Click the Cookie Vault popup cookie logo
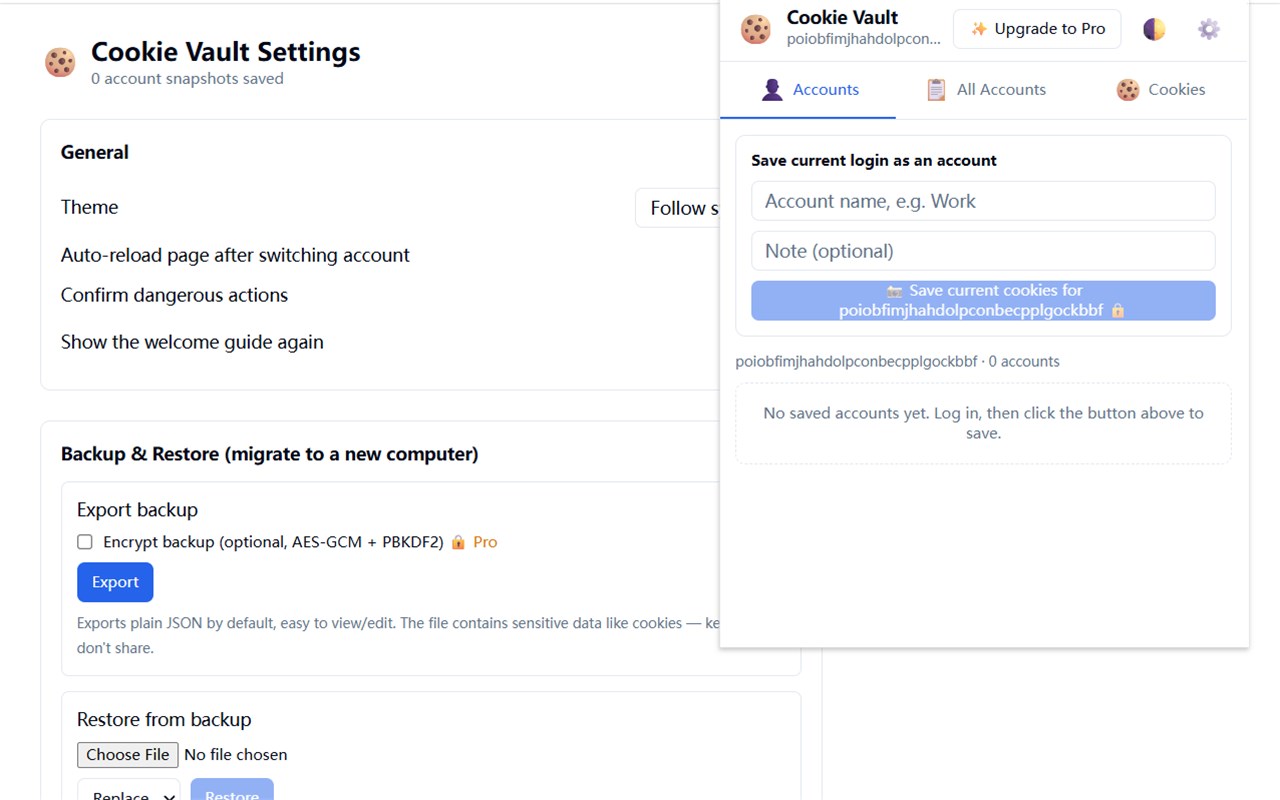 (756, 29)
